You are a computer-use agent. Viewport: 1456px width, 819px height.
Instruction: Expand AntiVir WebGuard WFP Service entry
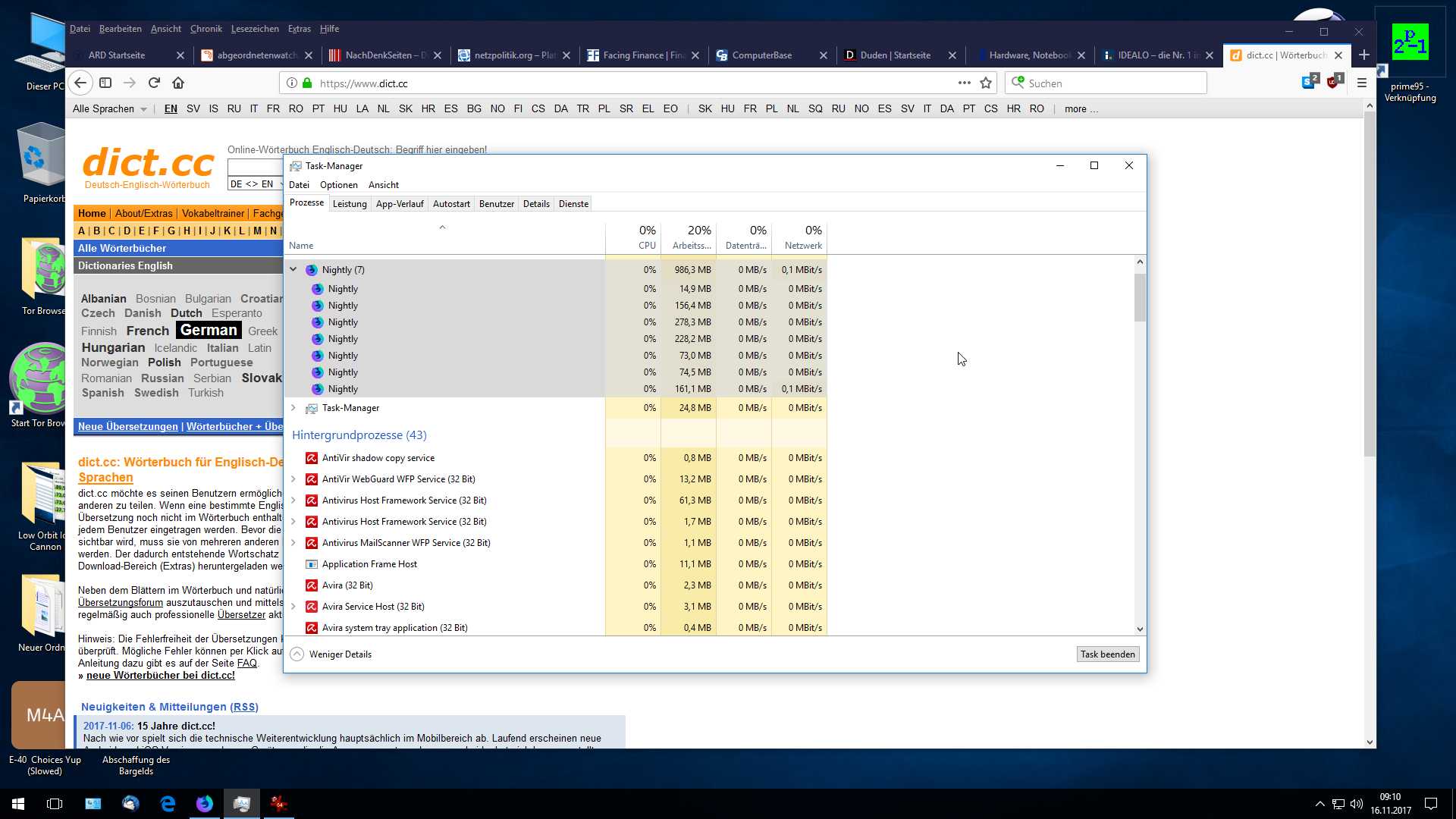[x=293, y=479]
